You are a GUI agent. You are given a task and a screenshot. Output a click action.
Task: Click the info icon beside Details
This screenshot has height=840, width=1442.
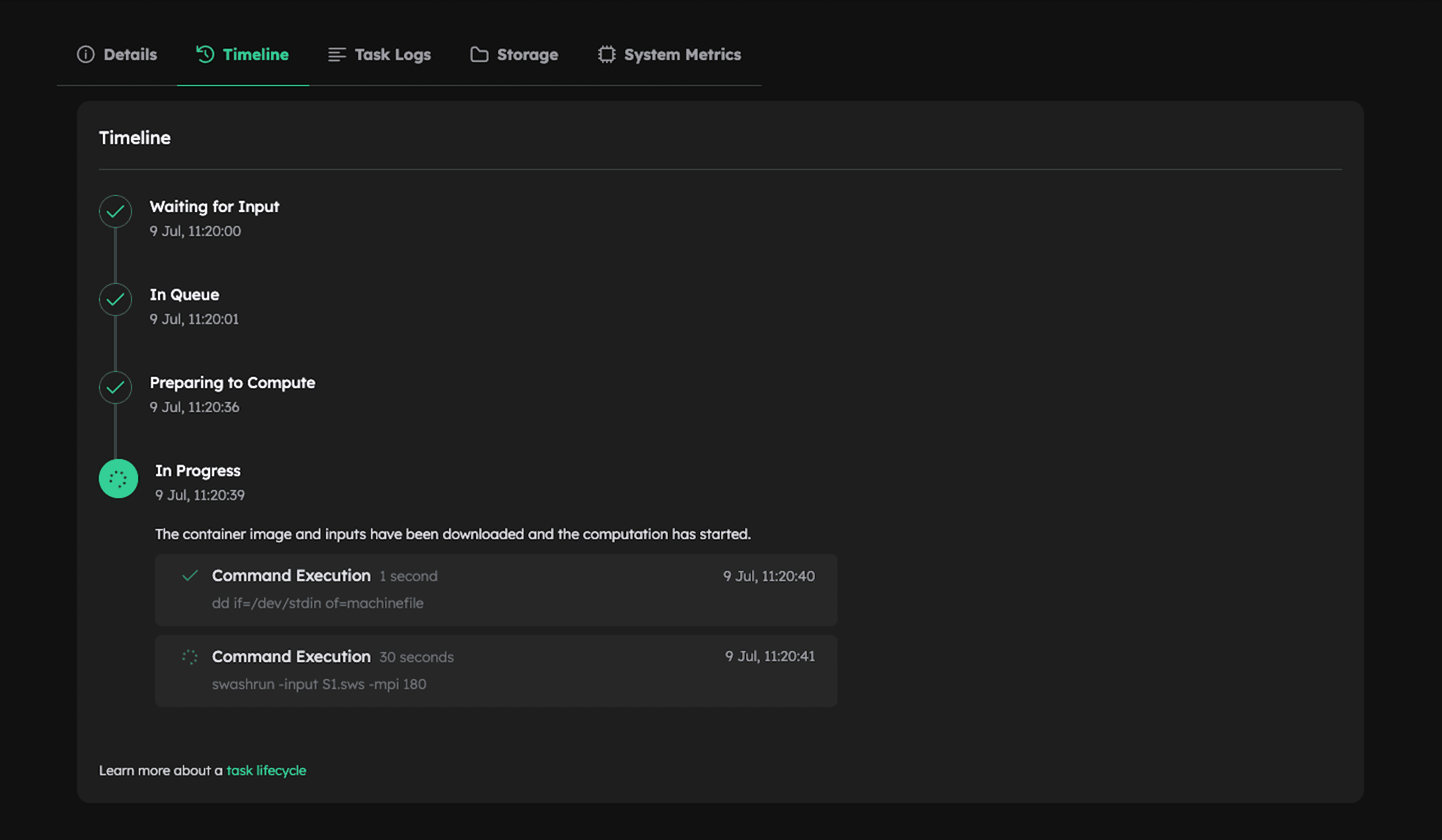click(x=86, y=54)
